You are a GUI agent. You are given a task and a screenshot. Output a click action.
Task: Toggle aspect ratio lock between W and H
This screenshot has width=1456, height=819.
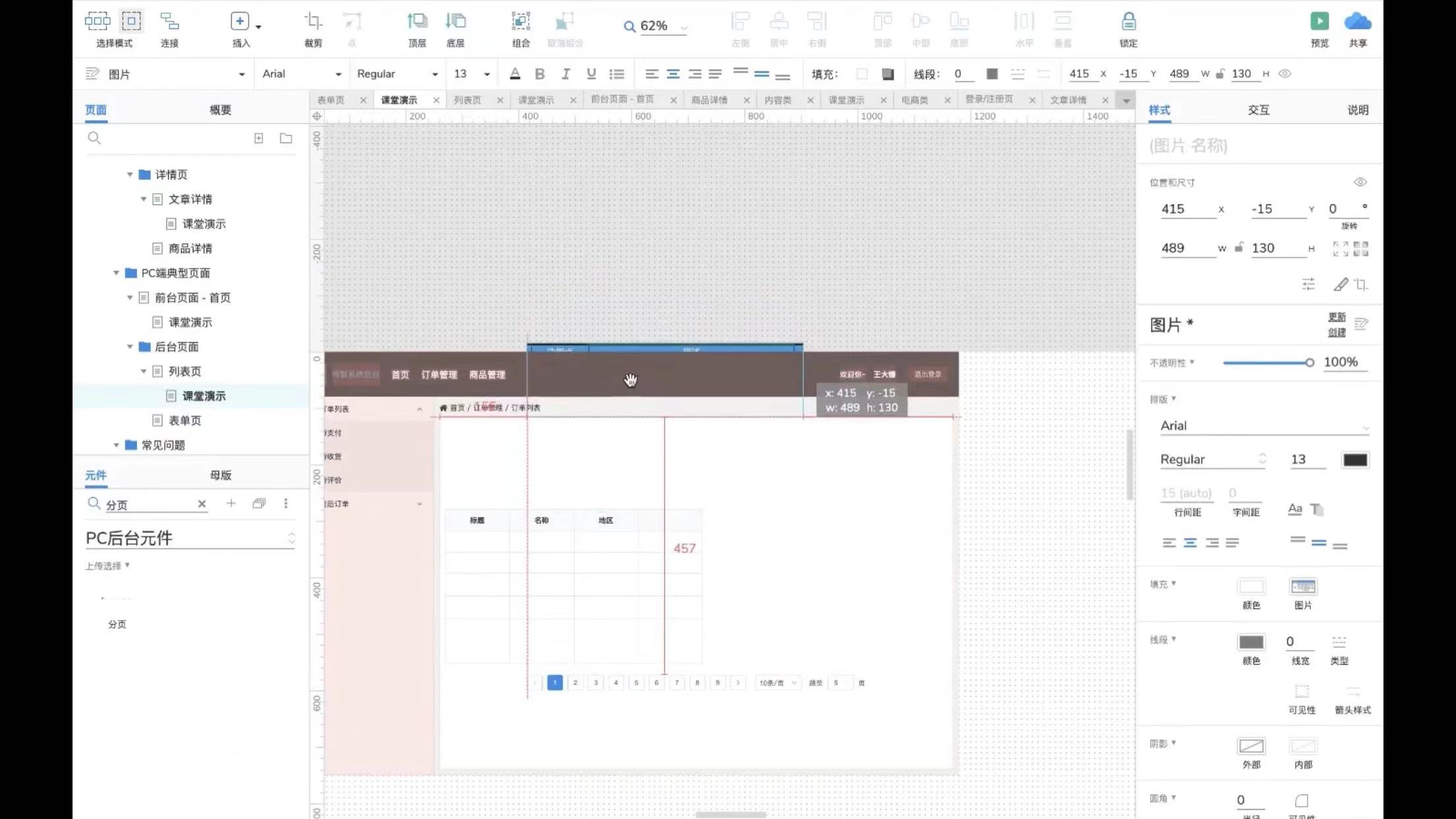pyautogui.click(x=1239, y=248)
